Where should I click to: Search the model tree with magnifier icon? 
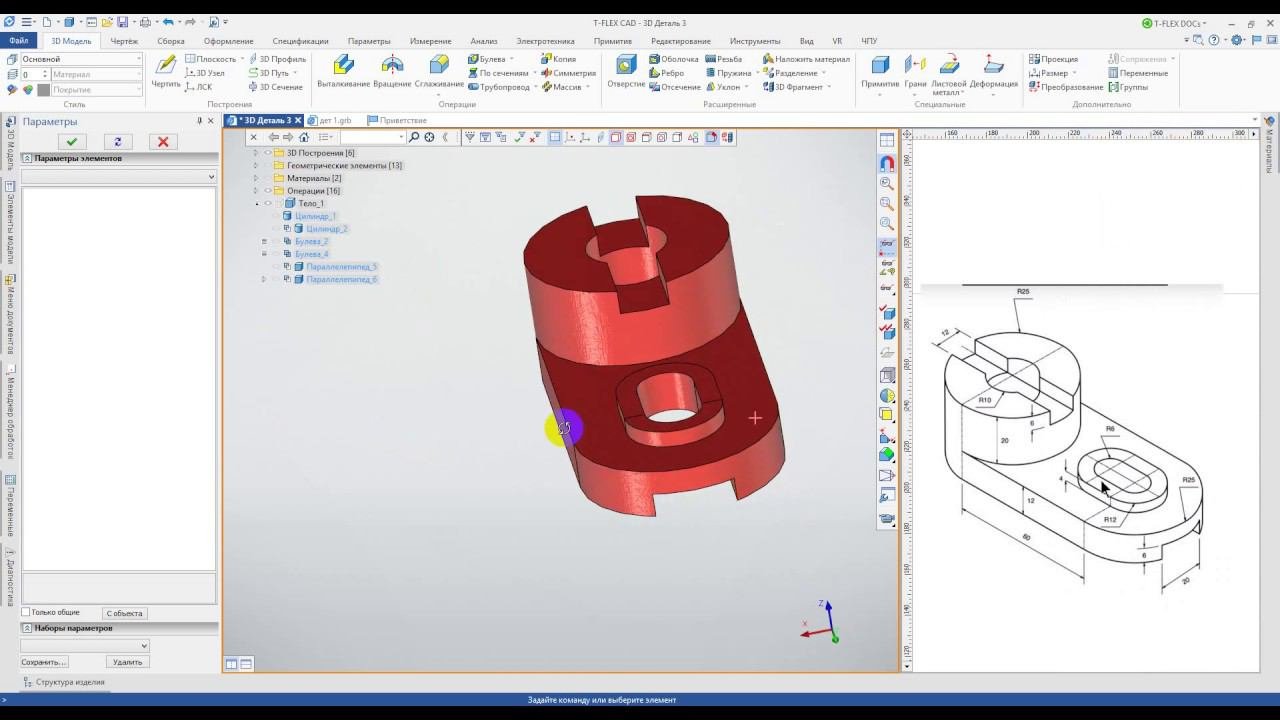[414, 137]
